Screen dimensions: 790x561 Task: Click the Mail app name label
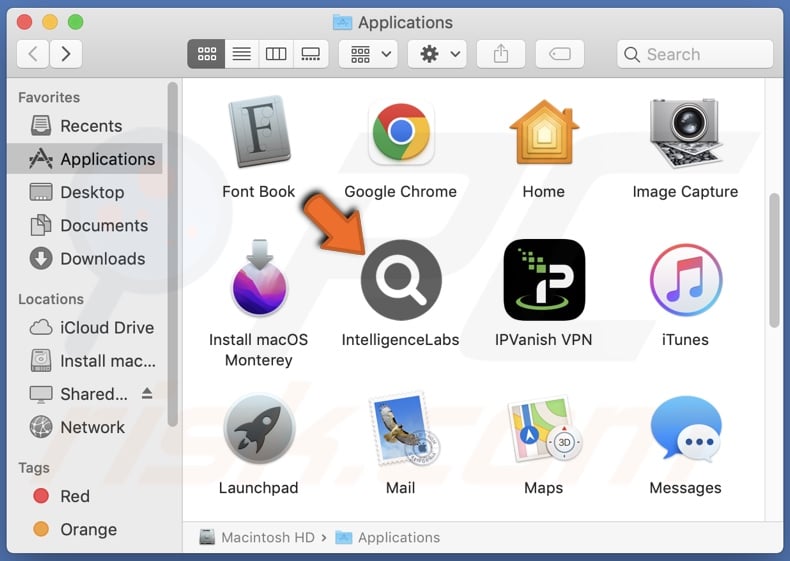pyautogui.click(x=401, y=488)
